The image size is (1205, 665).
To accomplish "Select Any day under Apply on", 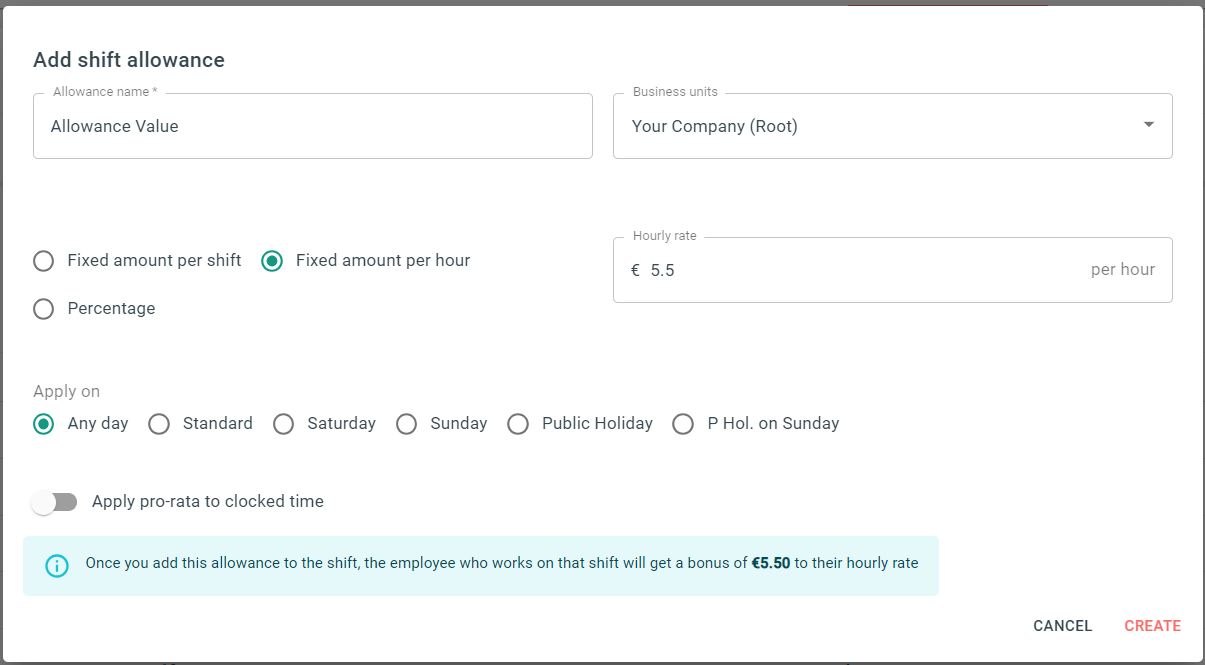I will 43,424.
